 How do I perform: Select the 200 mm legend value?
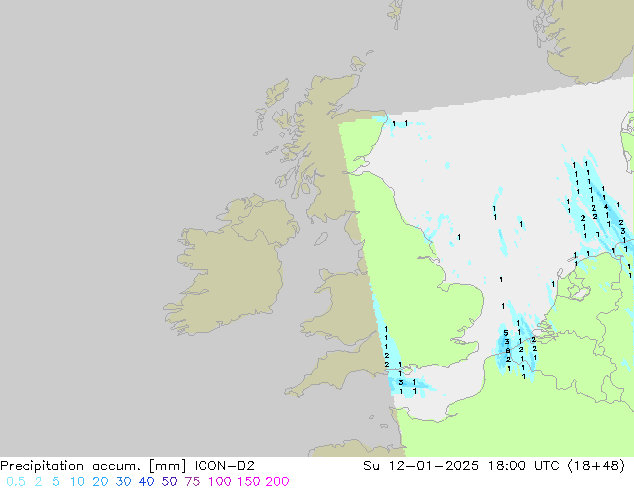[277, 482]
